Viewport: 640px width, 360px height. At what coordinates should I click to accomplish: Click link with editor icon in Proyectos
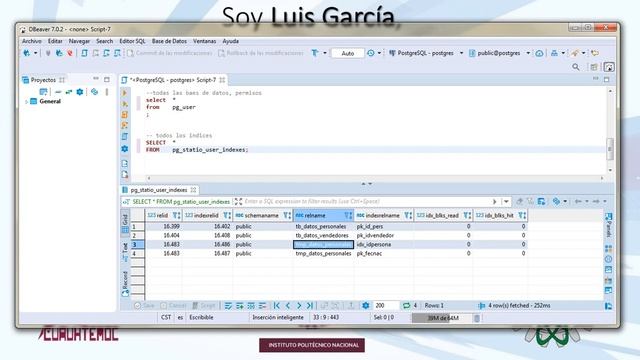click(69, 92)
